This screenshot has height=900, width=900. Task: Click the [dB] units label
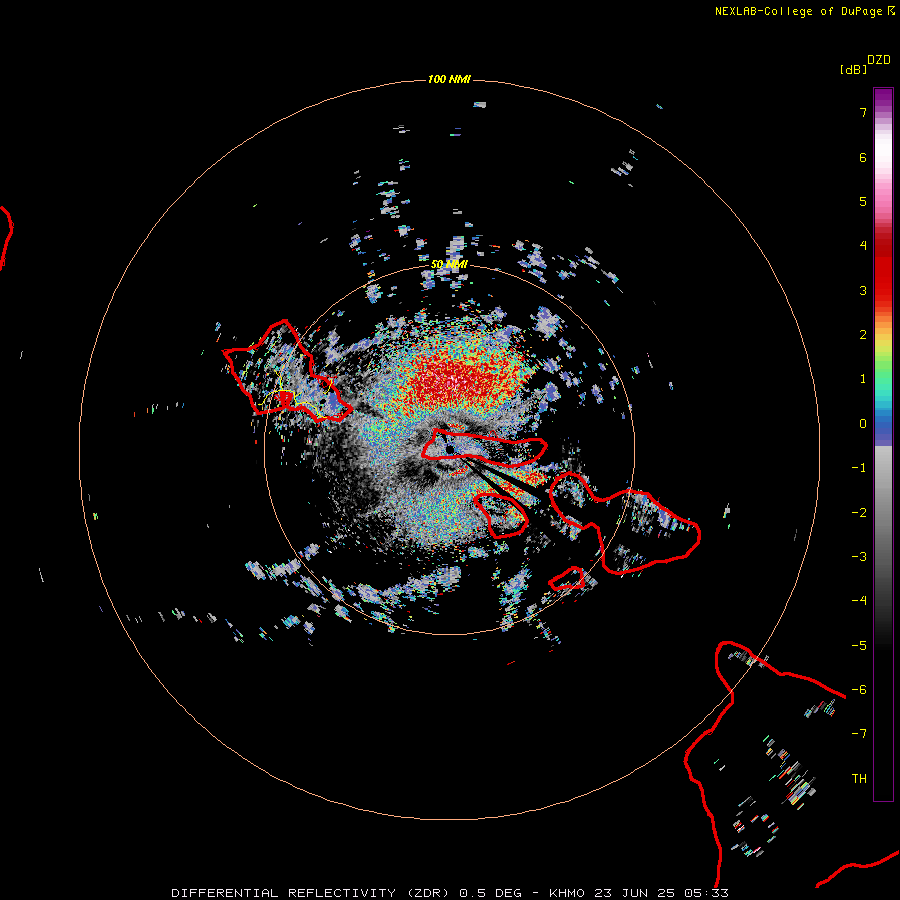853,69
